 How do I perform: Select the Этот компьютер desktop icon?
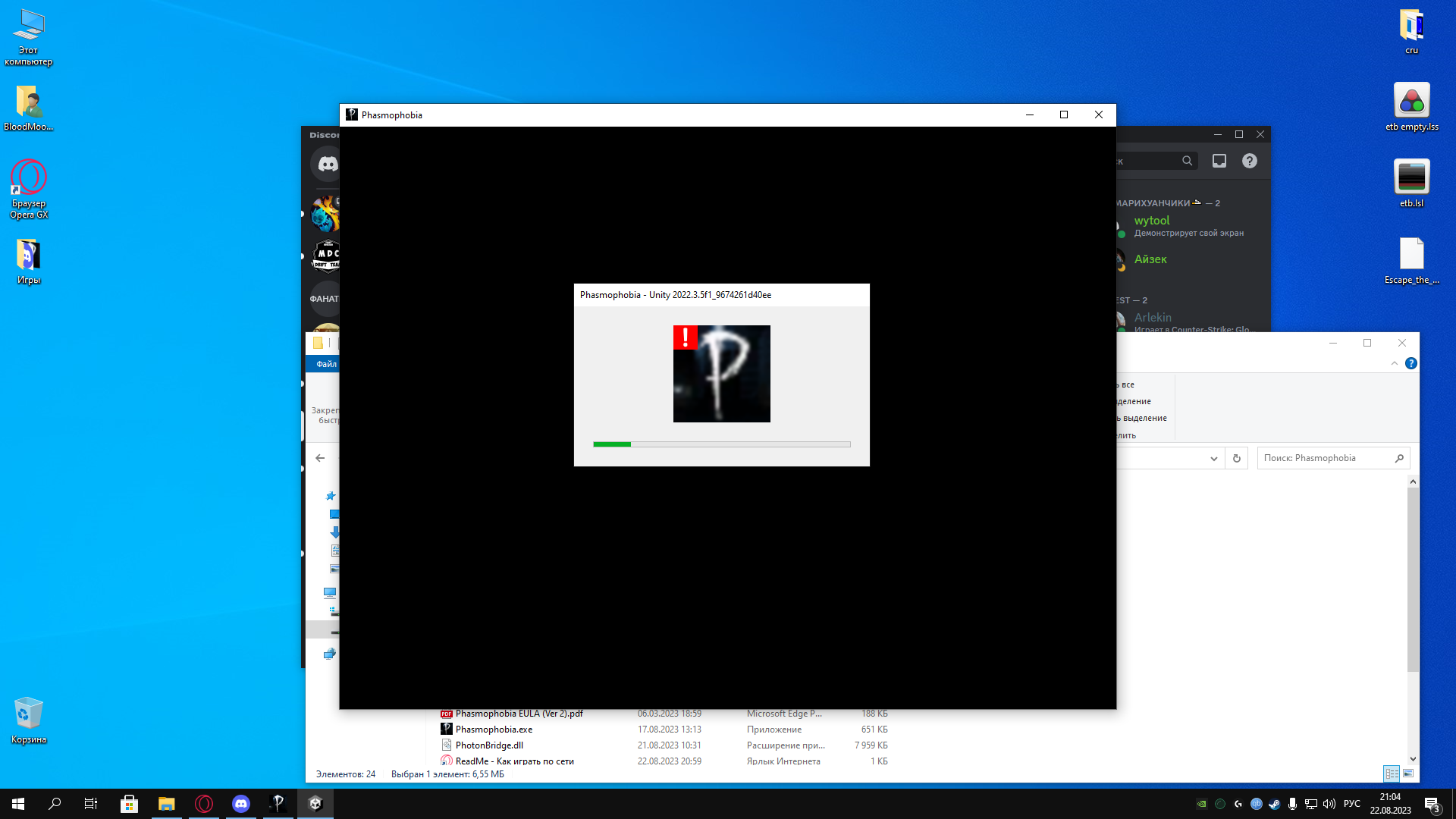tap(29, 38)
